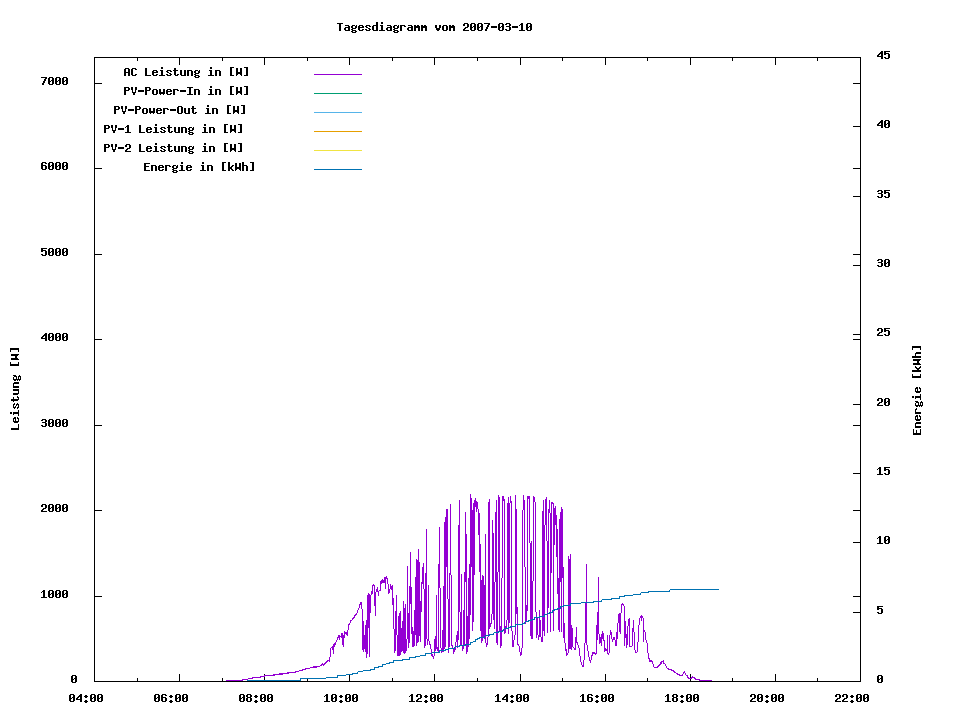The image size is (960, 720).
Task: Select the 04:00 time axis label
Action: tap(86, 698)
